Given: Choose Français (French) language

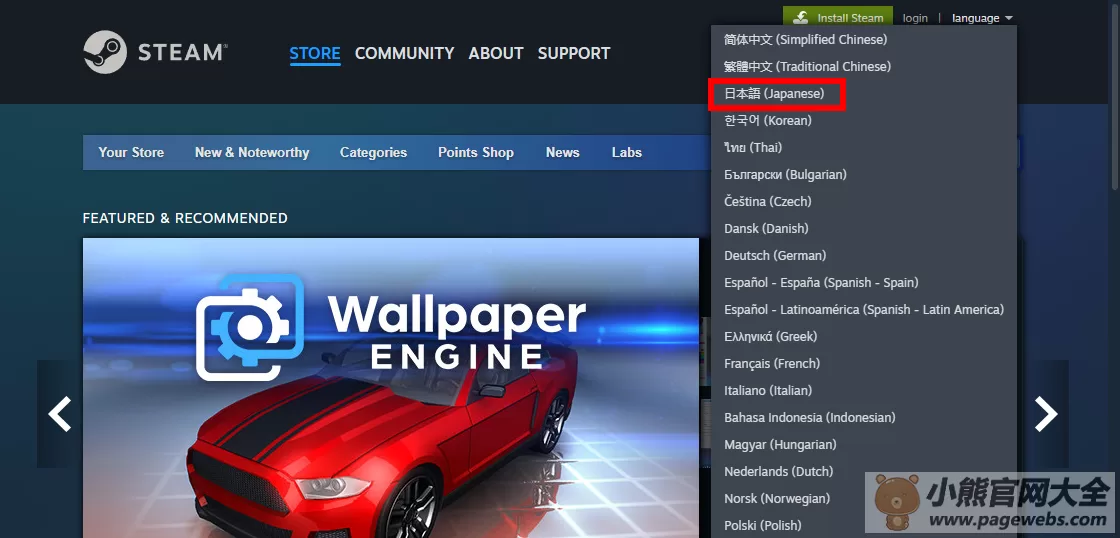Looking at the screenshot, I should tap(864, 364).
